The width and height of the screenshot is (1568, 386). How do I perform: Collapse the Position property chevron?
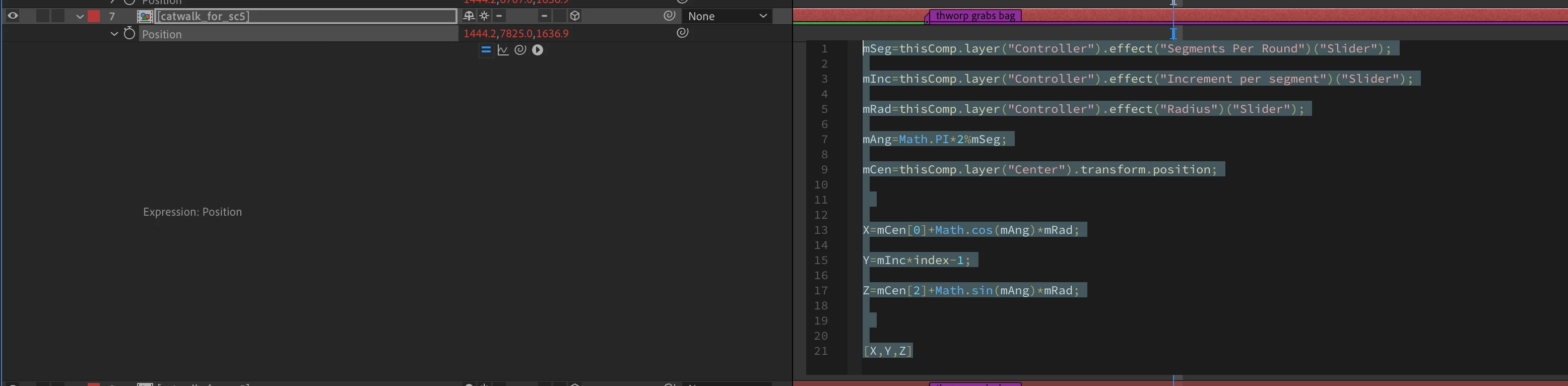(x=114, y=34)
